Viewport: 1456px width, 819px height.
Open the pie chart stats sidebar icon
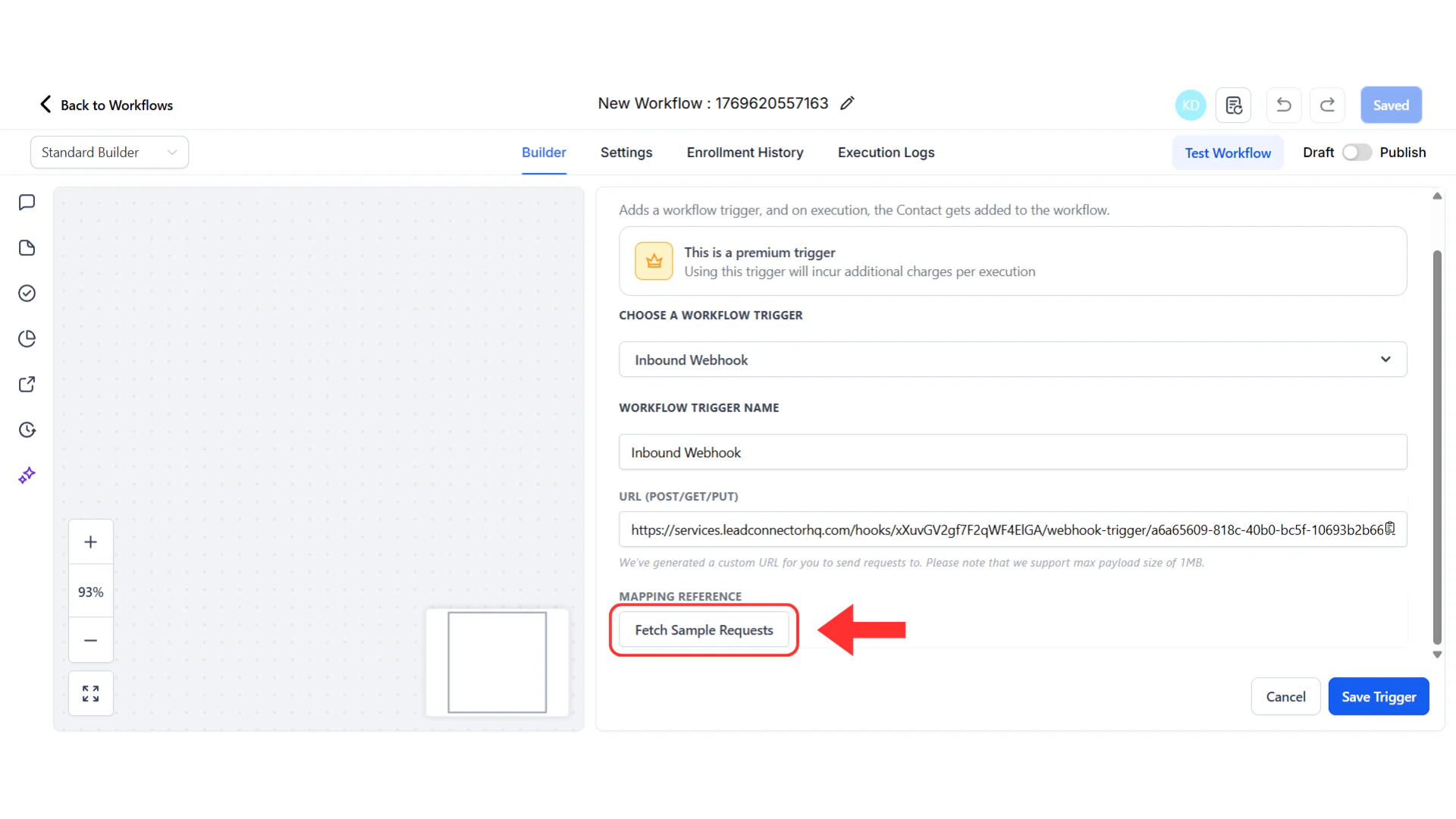[27, 338]
